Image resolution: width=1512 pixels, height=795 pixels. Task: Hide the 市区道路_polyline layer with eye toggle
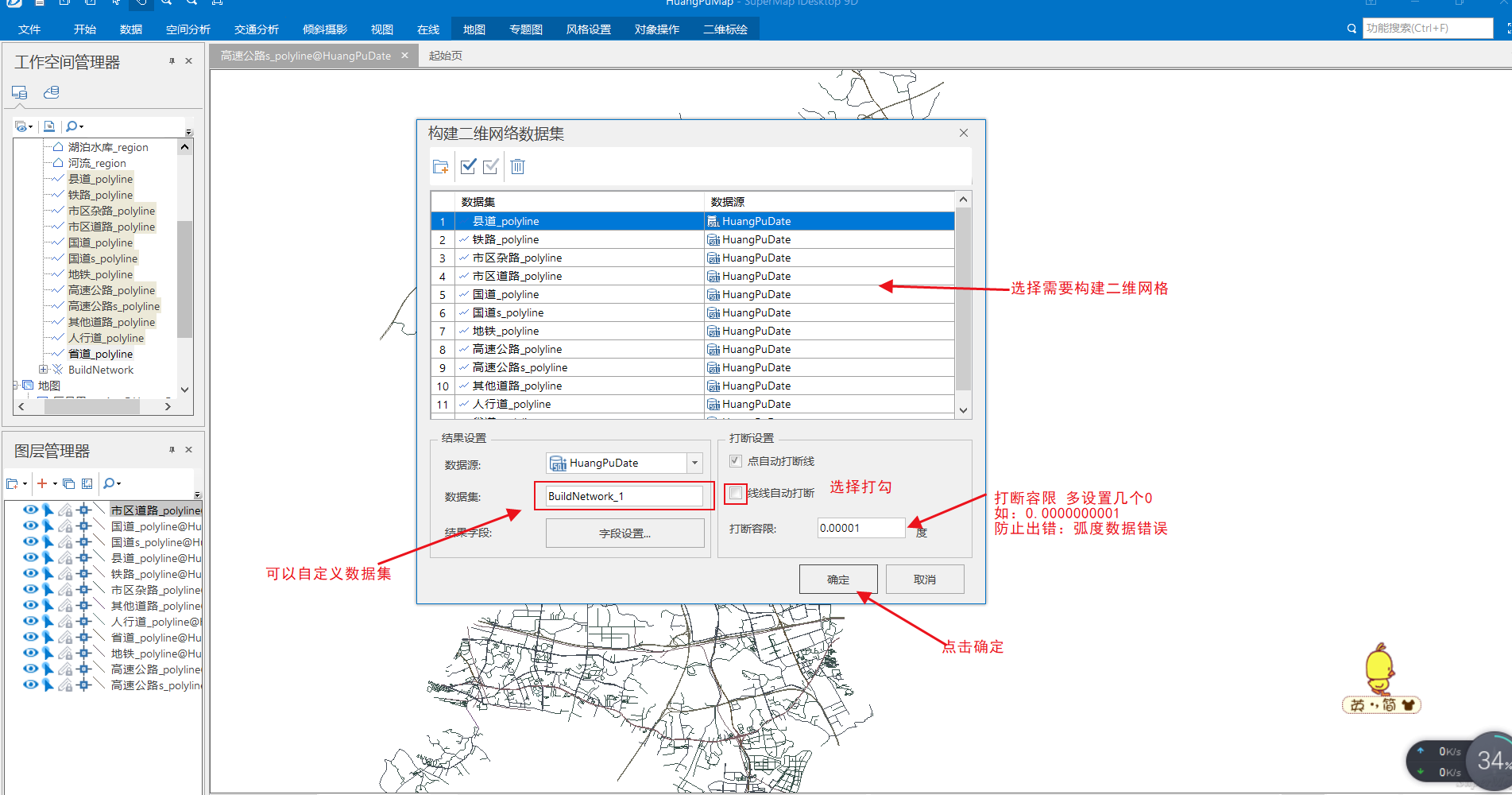click(29, 510)
